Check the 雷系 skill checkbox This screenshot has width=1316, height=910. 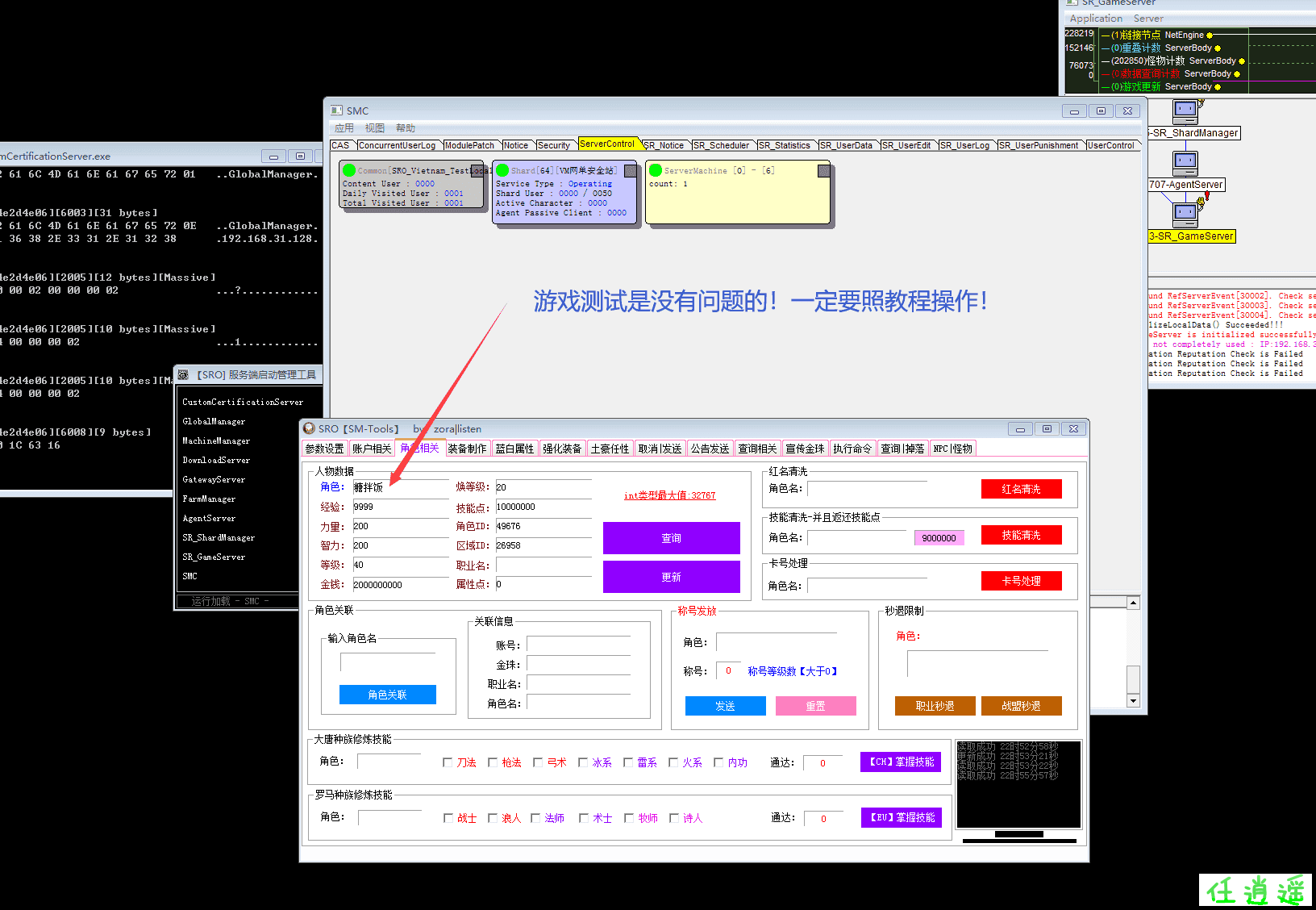pos(628,762)
